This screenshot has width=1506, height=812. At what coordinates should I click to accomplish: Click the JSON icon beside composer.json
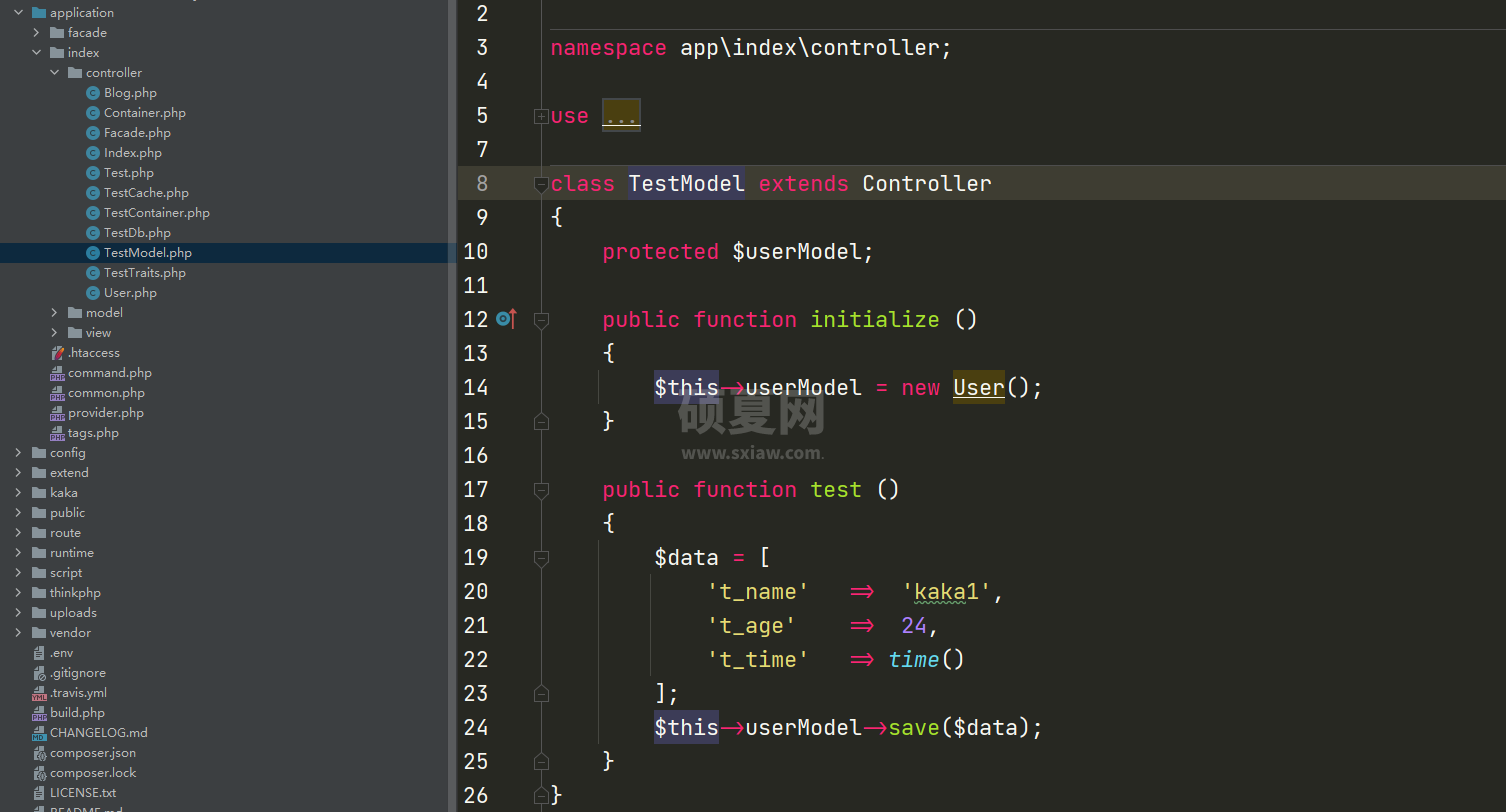point(39,753)
